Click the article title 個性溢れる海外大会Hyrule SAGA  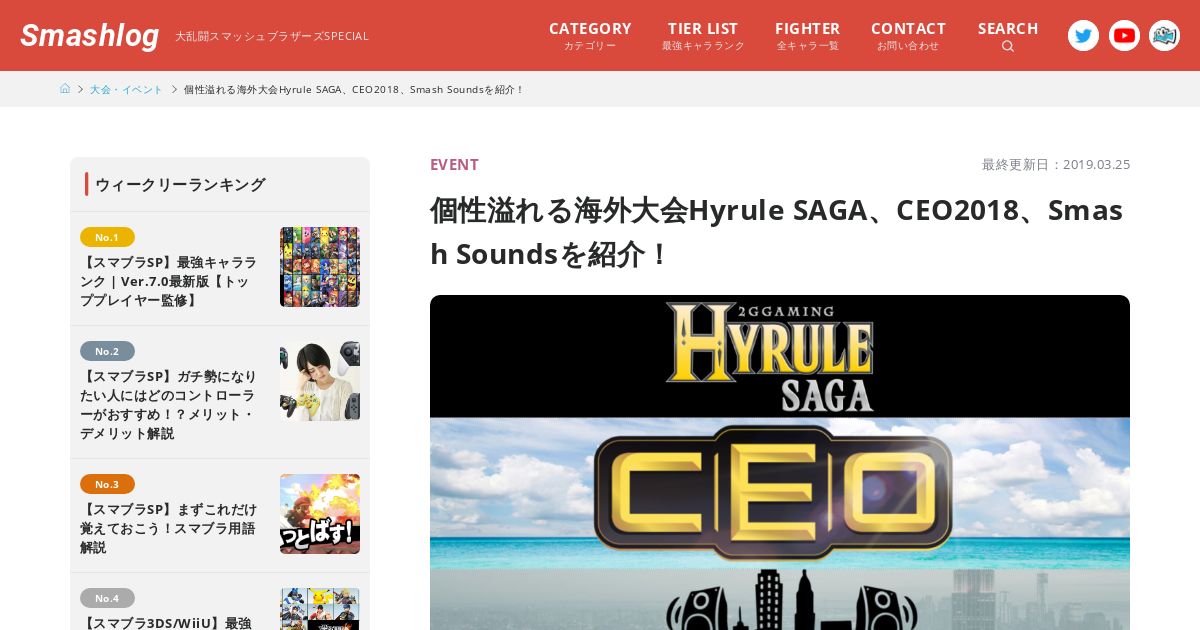tap(777, 232)
